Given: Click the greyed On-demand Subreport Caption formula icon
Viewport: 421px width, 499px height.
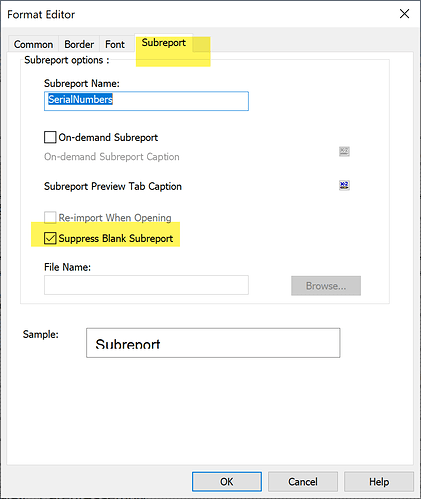Looking at the screenshot, I should (344, 152).
